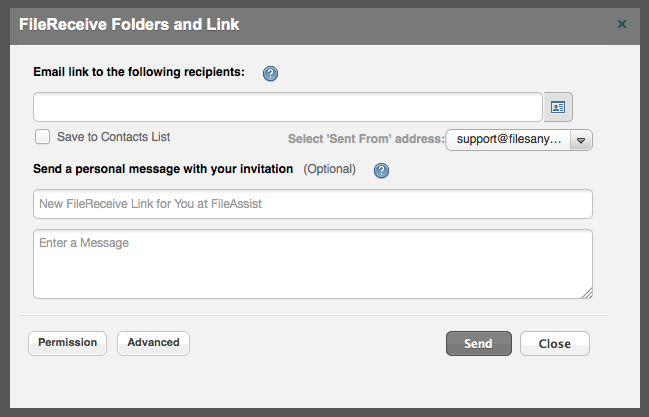This screenshot has width=649, height=417.
Task: Click the Select 'Sent From' address label
Action: [365, 139]
